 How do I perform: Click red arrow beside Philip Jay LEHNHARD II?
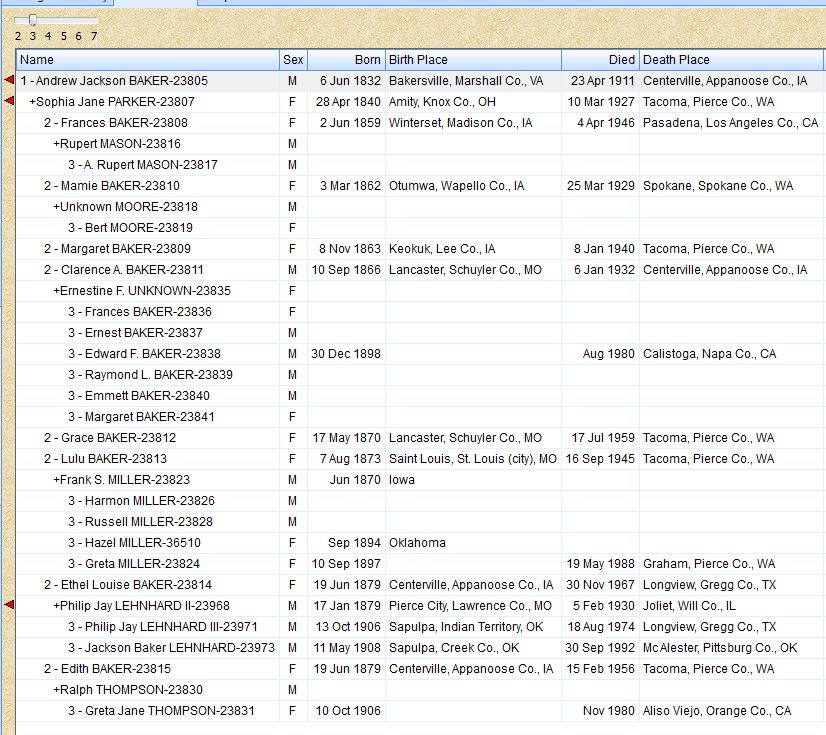coord(9,605)
